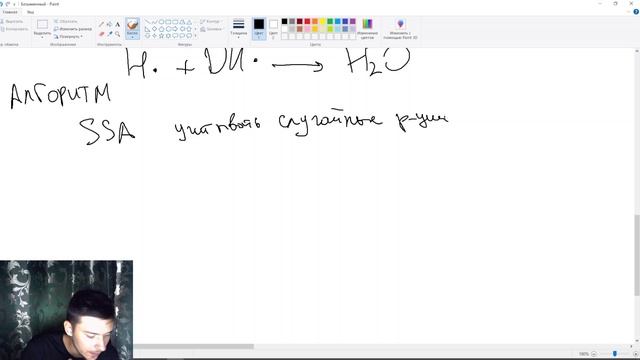Image resolution: width=640 pixels, height=360 pixels.
Task: Click the vertical scrollbar up arrow
Action: click(x=637, y=51)
